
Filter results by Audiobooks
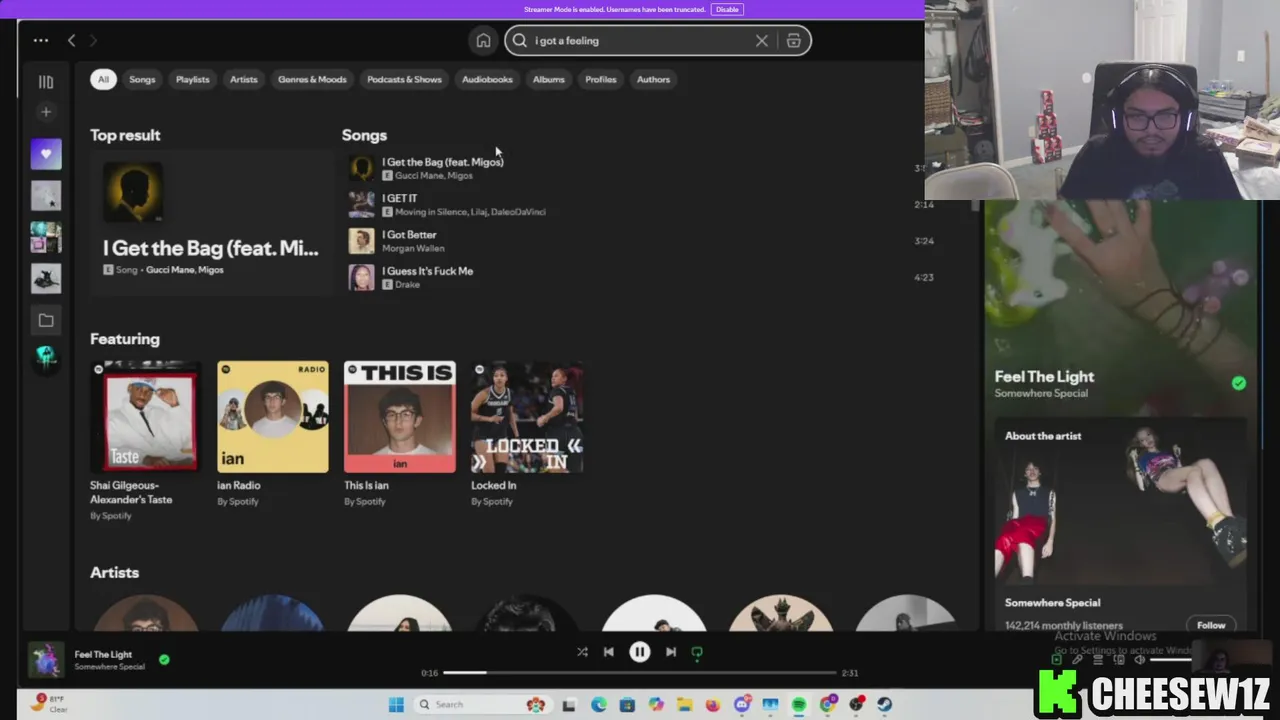[x=487, y=79]
